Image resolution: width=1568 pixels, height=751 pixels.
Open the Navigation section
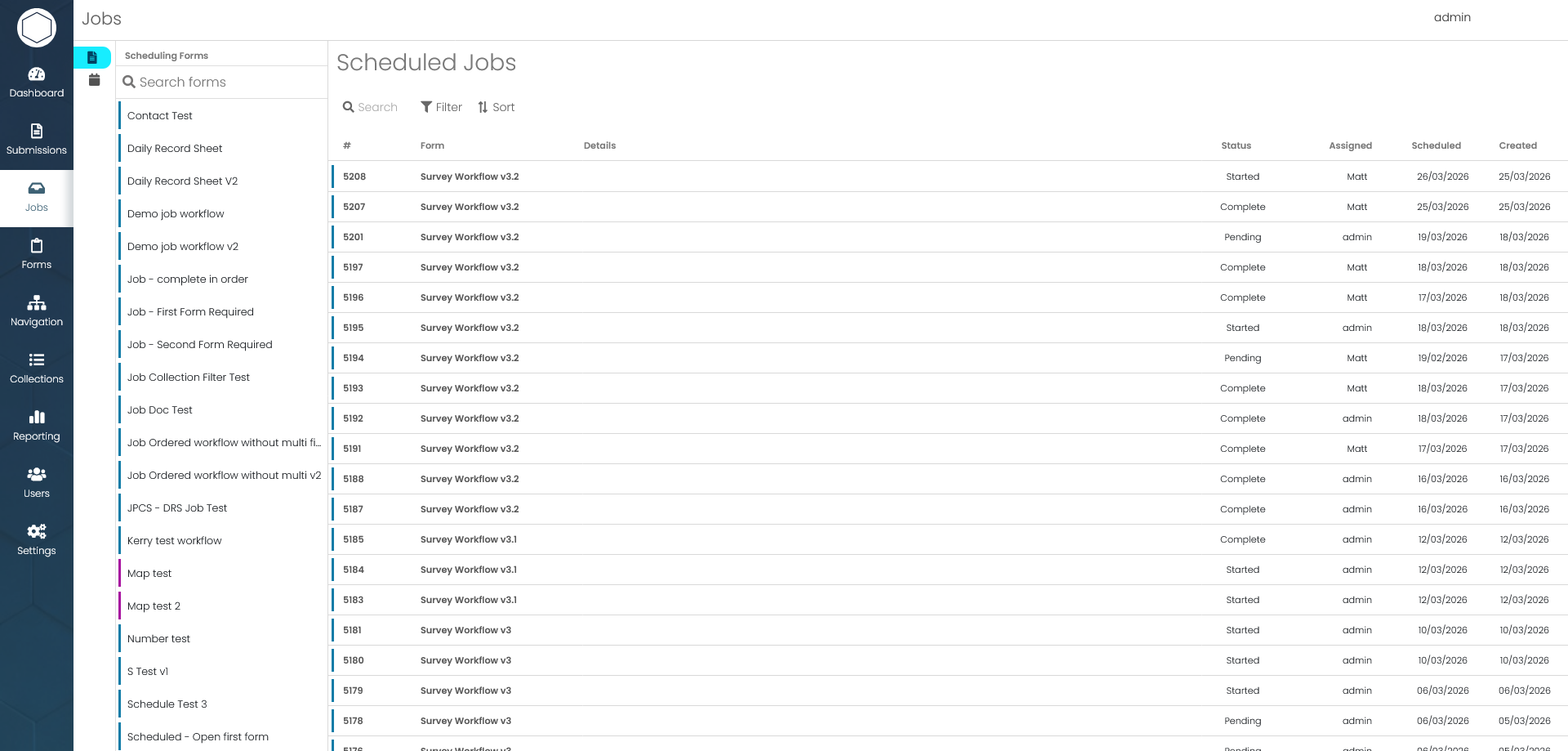point(36,311)
